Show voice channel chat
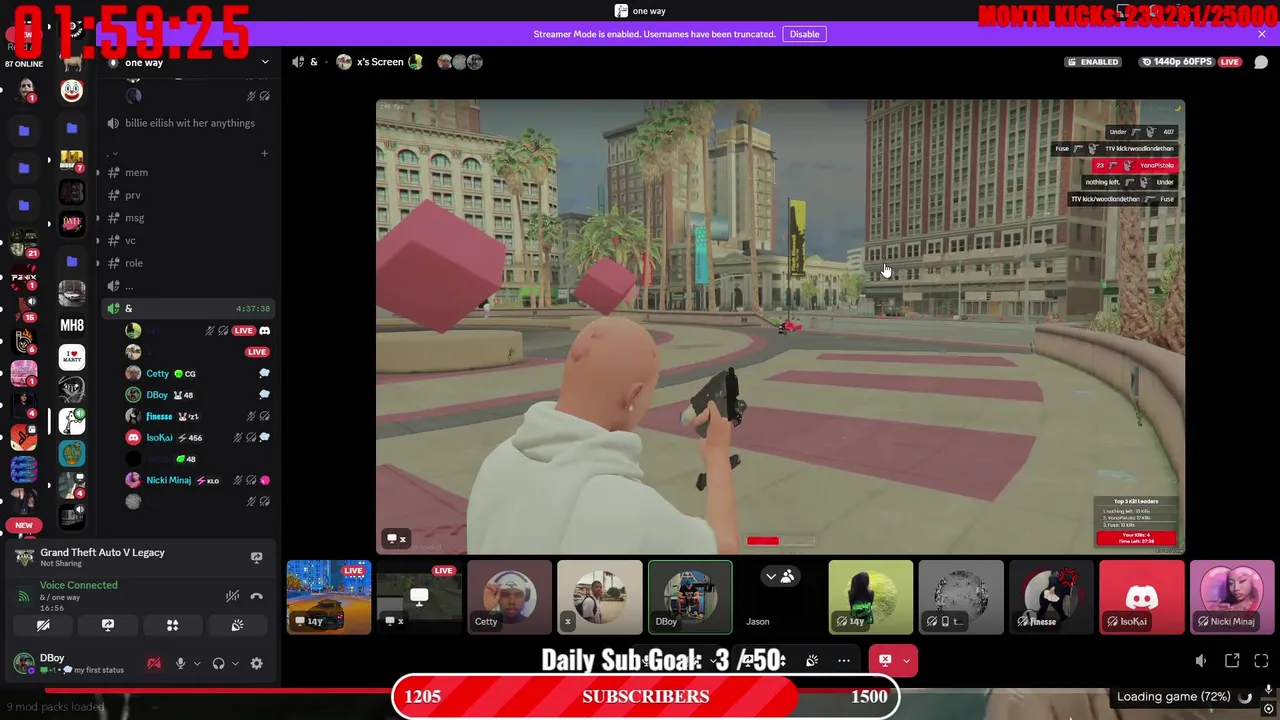The image size is (1280, 720). point(1261,62)
